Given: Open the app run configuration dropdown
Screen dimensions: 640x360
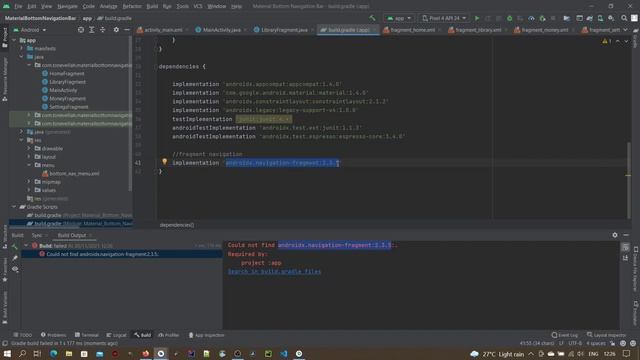Looking at the screenshot, I should [399, 18].
